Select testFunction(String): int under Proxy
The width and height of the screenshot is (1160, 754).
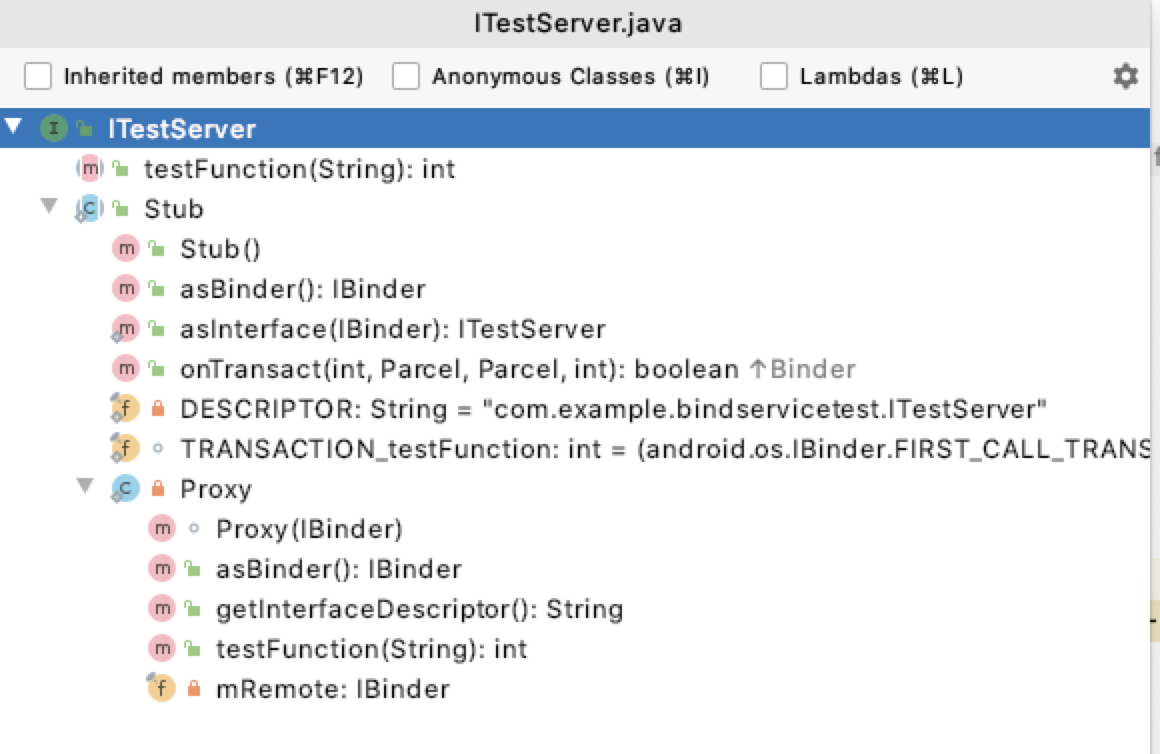pos(372,649)
